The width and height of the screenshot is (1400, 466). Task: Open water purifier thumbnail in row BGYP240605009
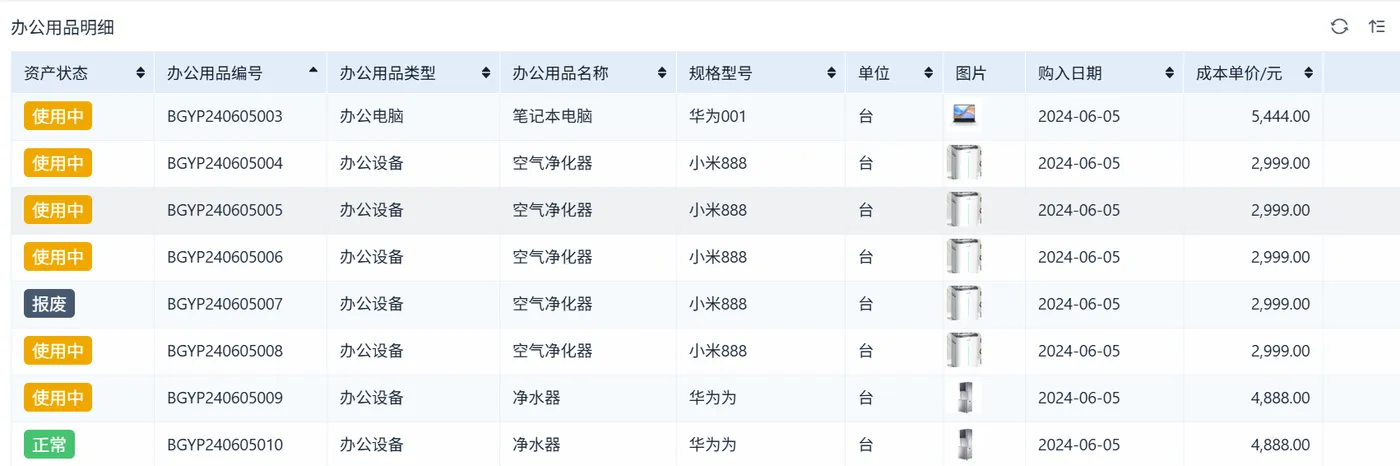(x=964, y=397)
